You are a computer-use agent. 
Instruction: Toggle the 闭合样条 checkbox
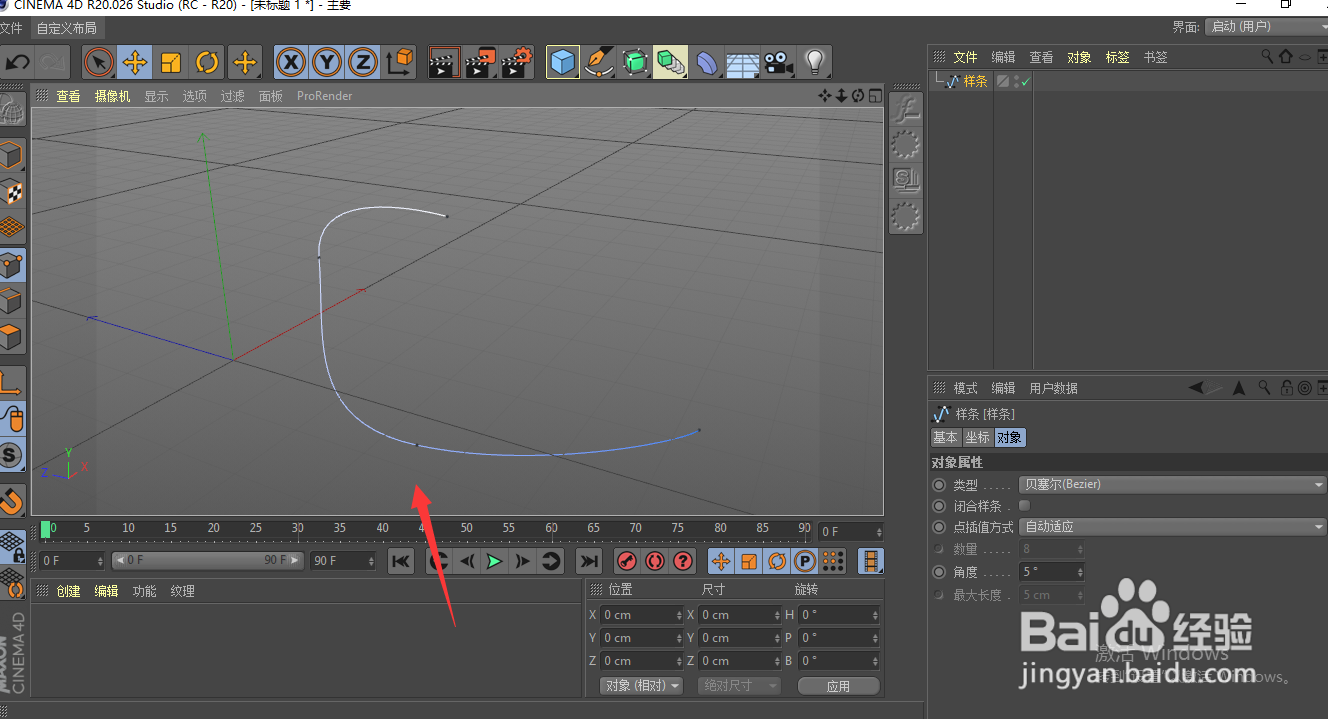1024,506
